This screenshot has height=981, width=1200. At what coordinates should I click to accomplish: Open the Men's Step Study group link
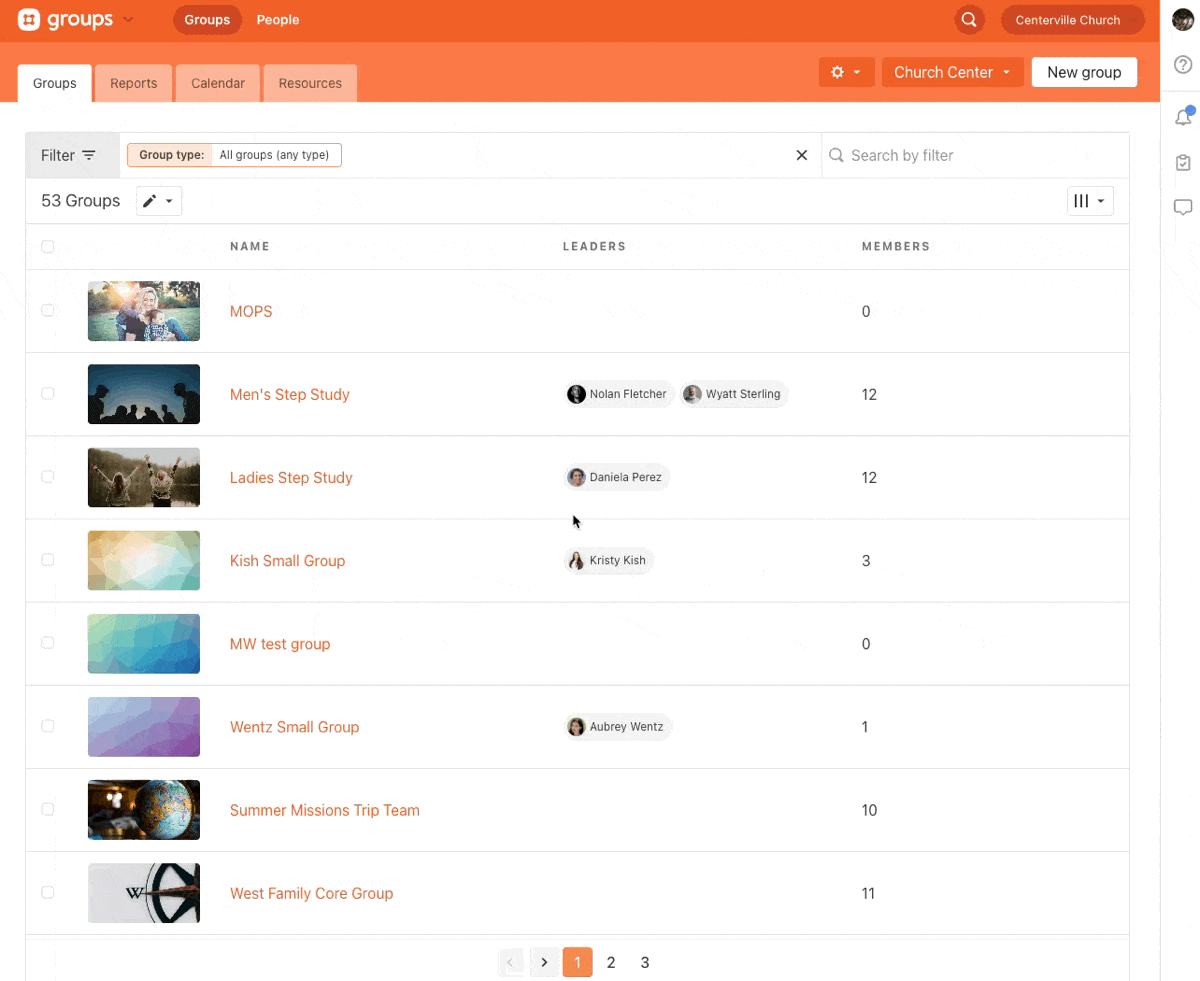[x=289, y=394]
